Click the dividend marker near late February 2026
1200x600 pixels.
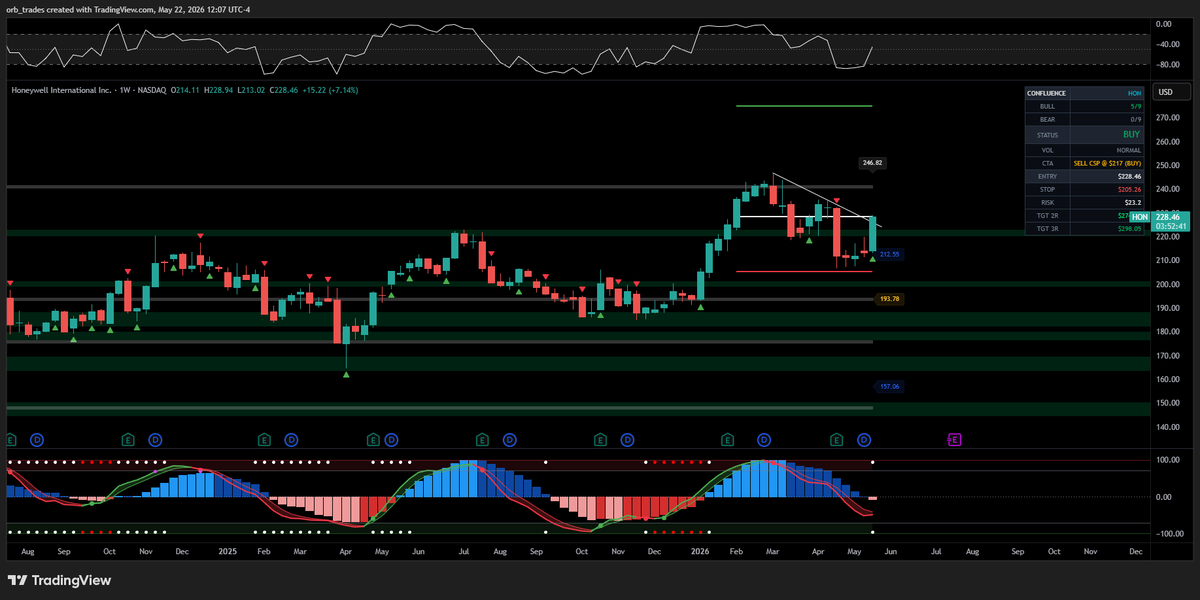coord(764,439)
